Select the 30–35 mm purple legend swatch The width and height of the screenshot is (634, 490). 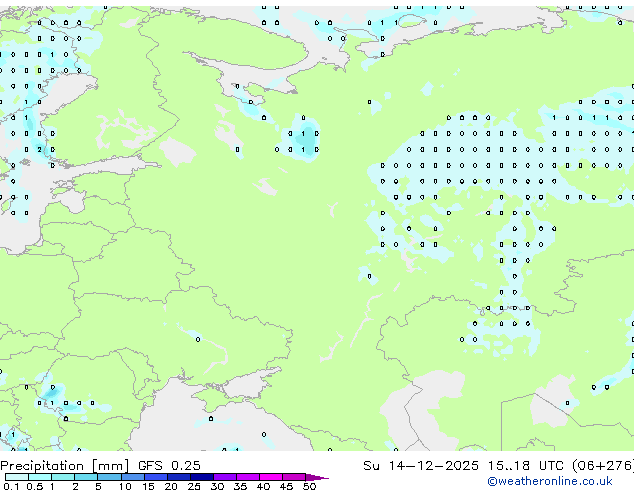224,477
